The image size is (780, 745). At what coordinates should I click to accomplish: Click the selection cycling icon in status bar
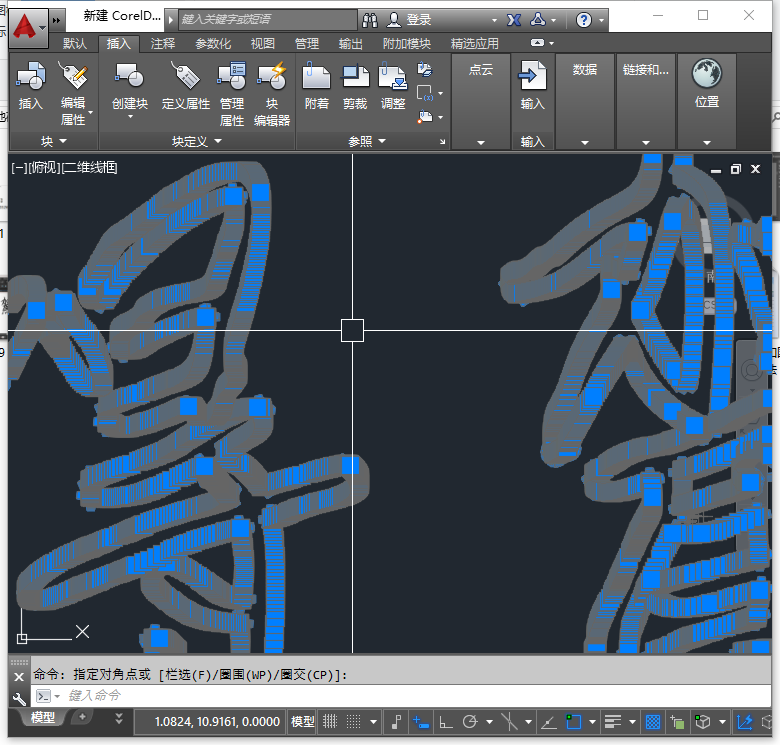point(677,722)
